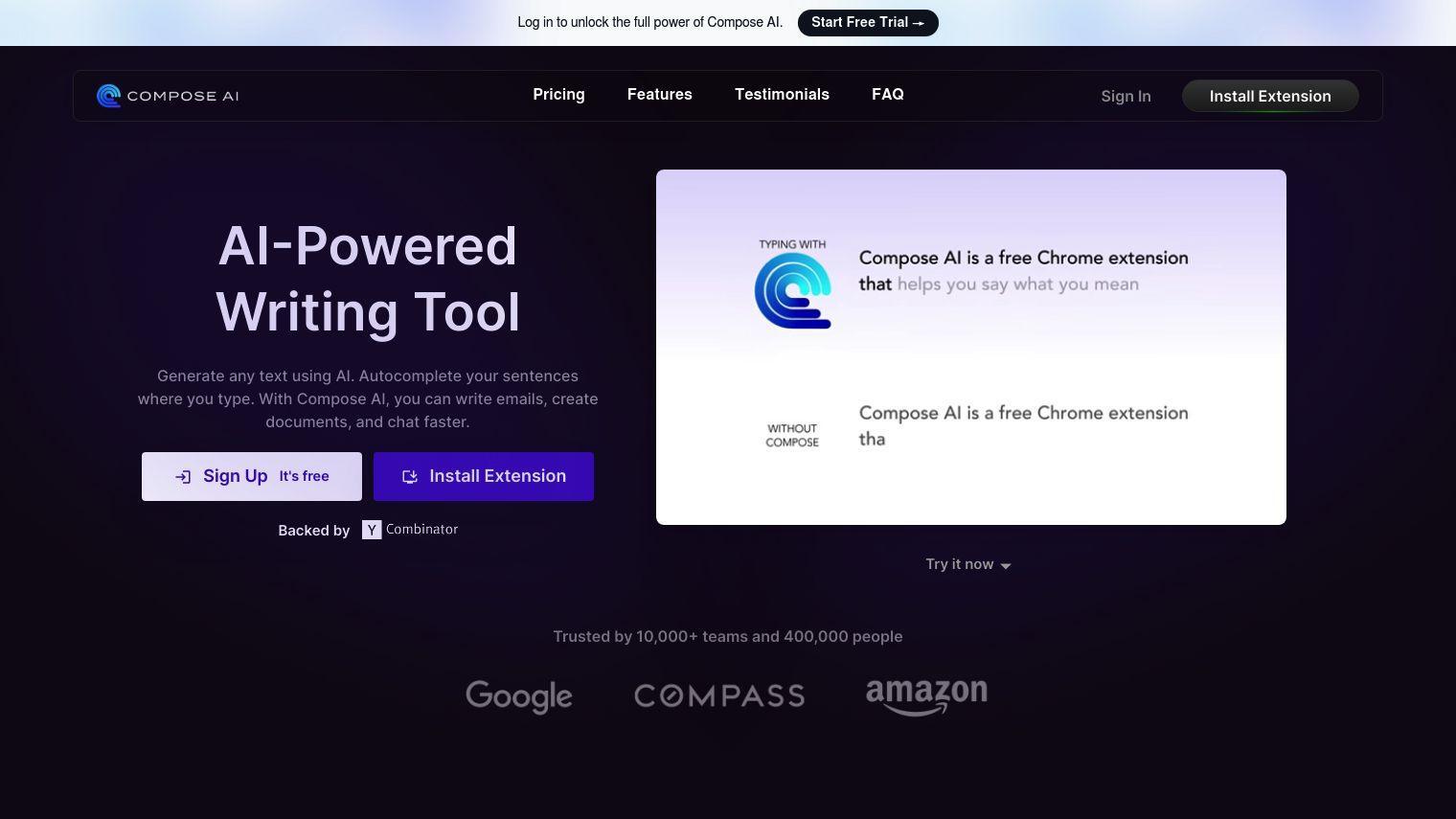
Task: Click 'Generate any text using AI' paragraph
Action: (368, 398)
